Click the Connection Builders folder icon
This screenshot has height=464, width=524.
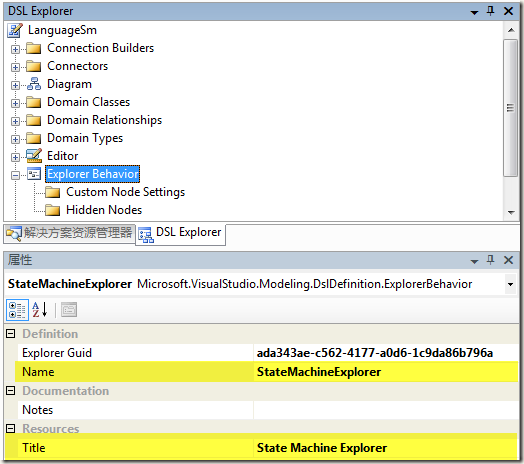pos(33,48)
